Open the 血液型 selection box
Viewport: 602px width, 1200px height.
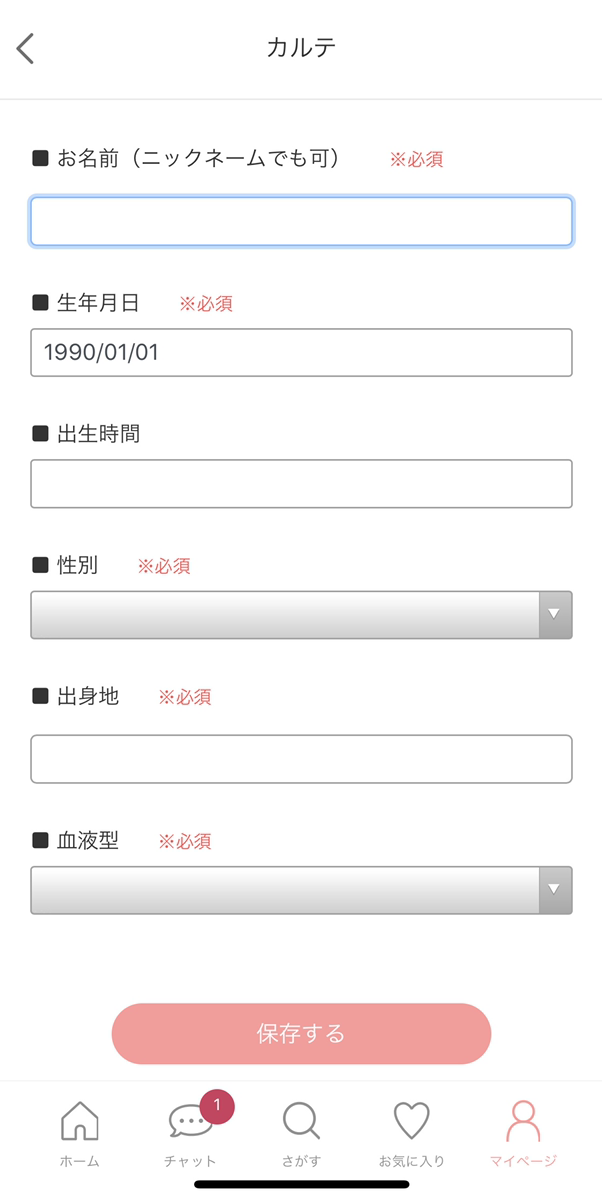pyautogui.click(x=285, y=890)
